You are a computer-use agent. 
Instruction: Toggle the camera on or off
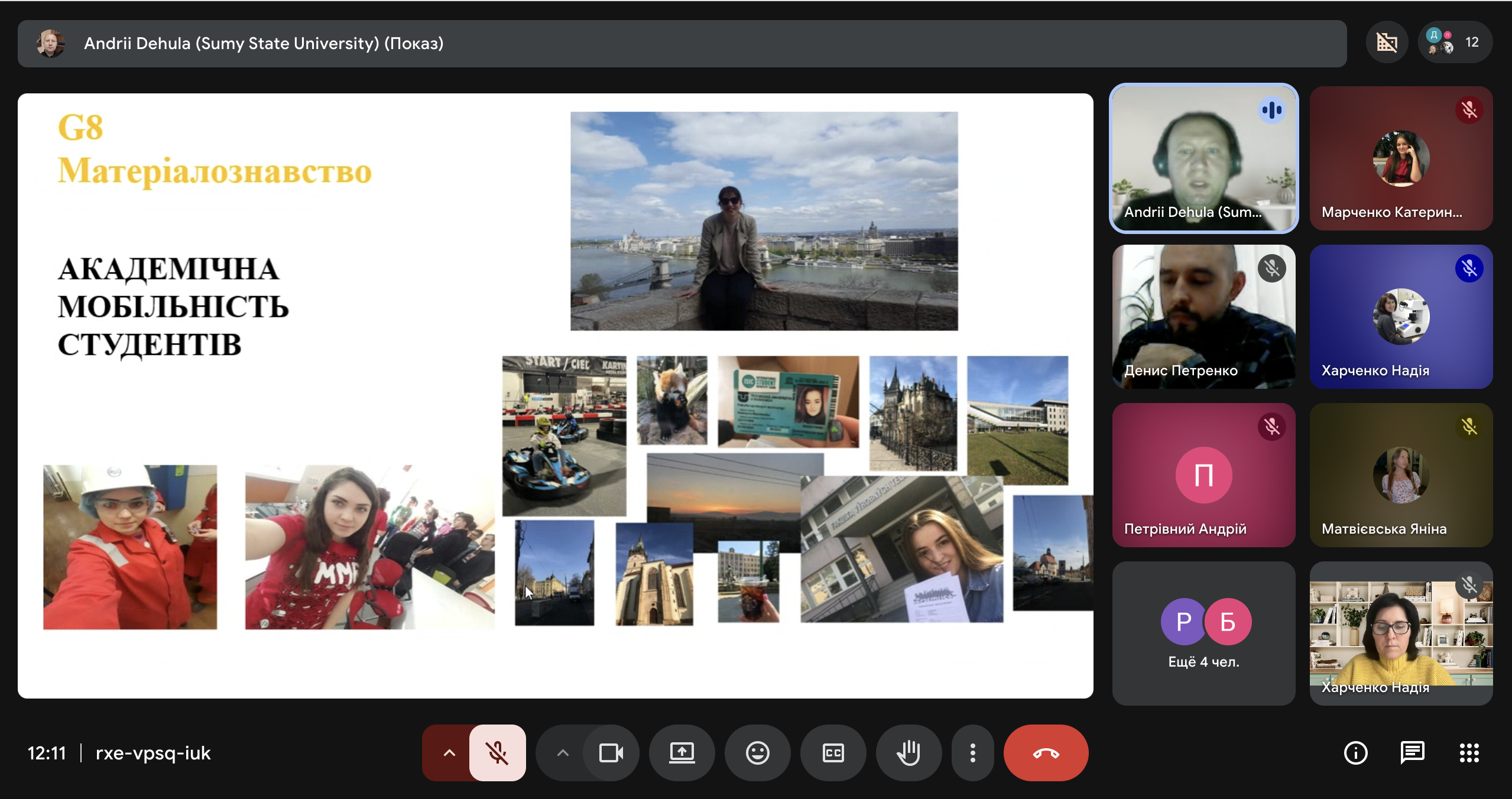click(611, 752)
